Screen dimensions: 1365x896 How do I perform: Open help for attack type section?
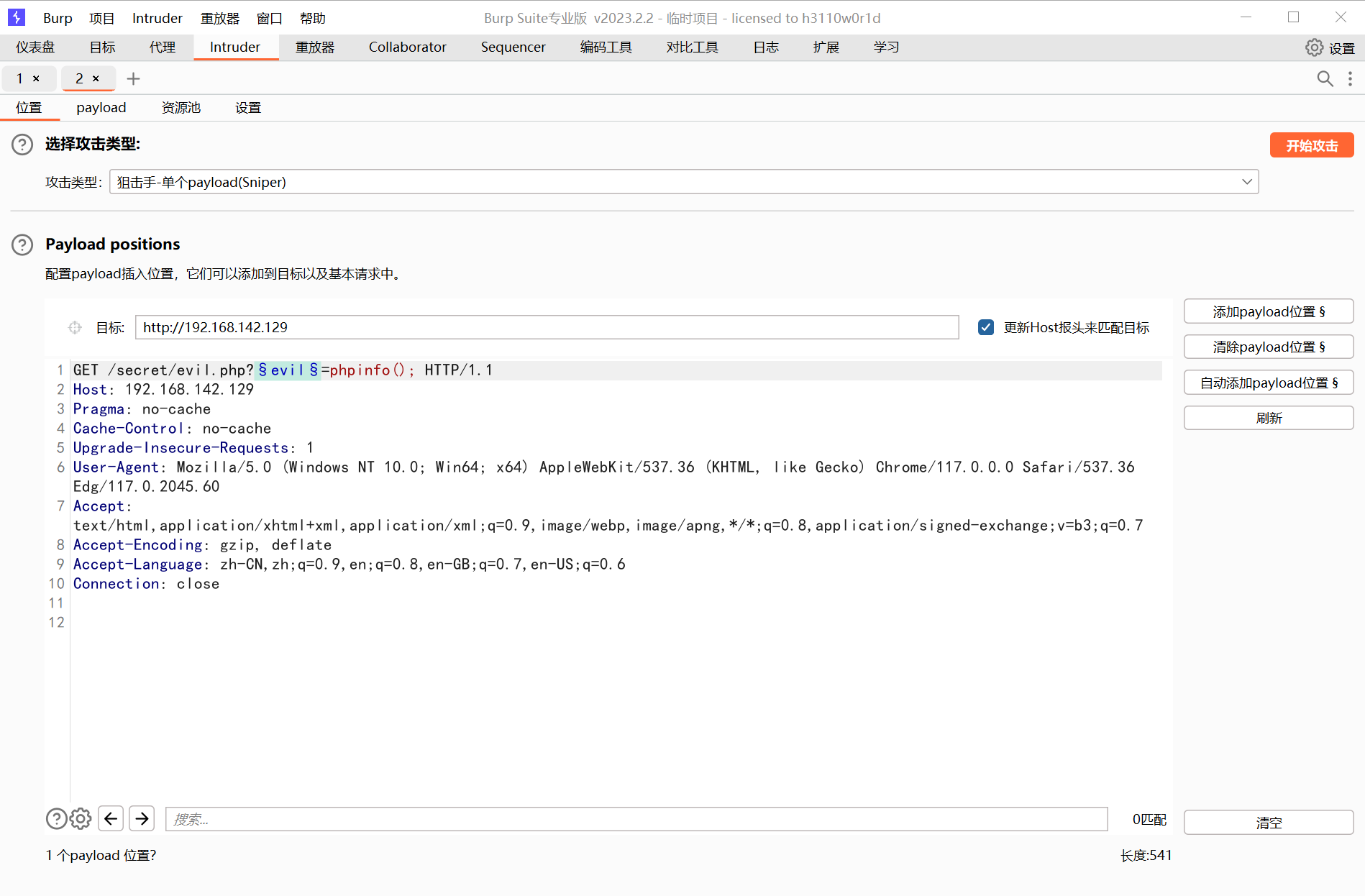pos(22,145)
